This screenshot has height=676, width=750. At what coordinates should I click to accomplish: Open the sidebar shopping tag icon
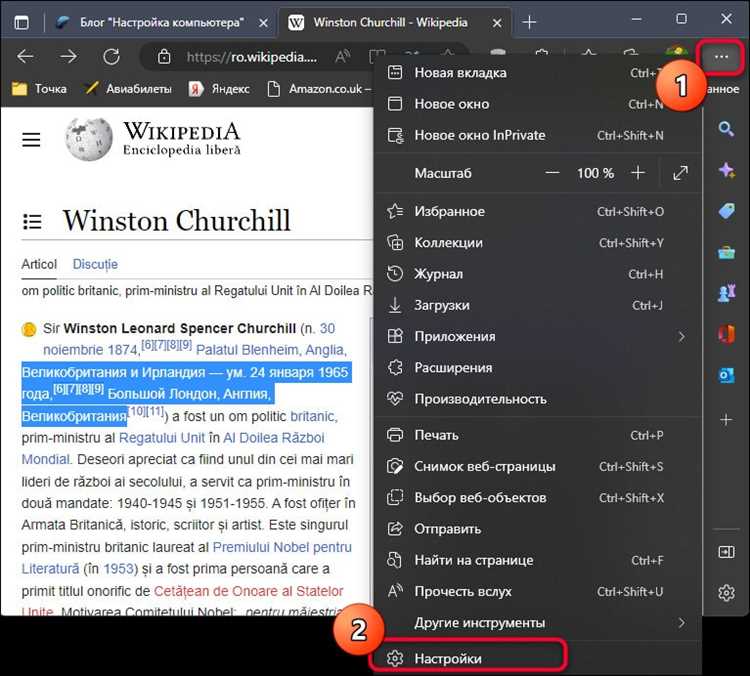coord(726,211)
